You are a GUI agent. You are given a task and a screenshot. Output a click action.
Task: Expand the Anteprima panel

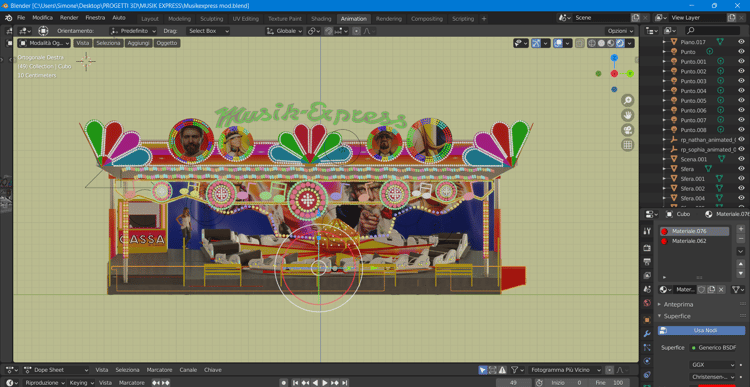[x=678, y=304]
